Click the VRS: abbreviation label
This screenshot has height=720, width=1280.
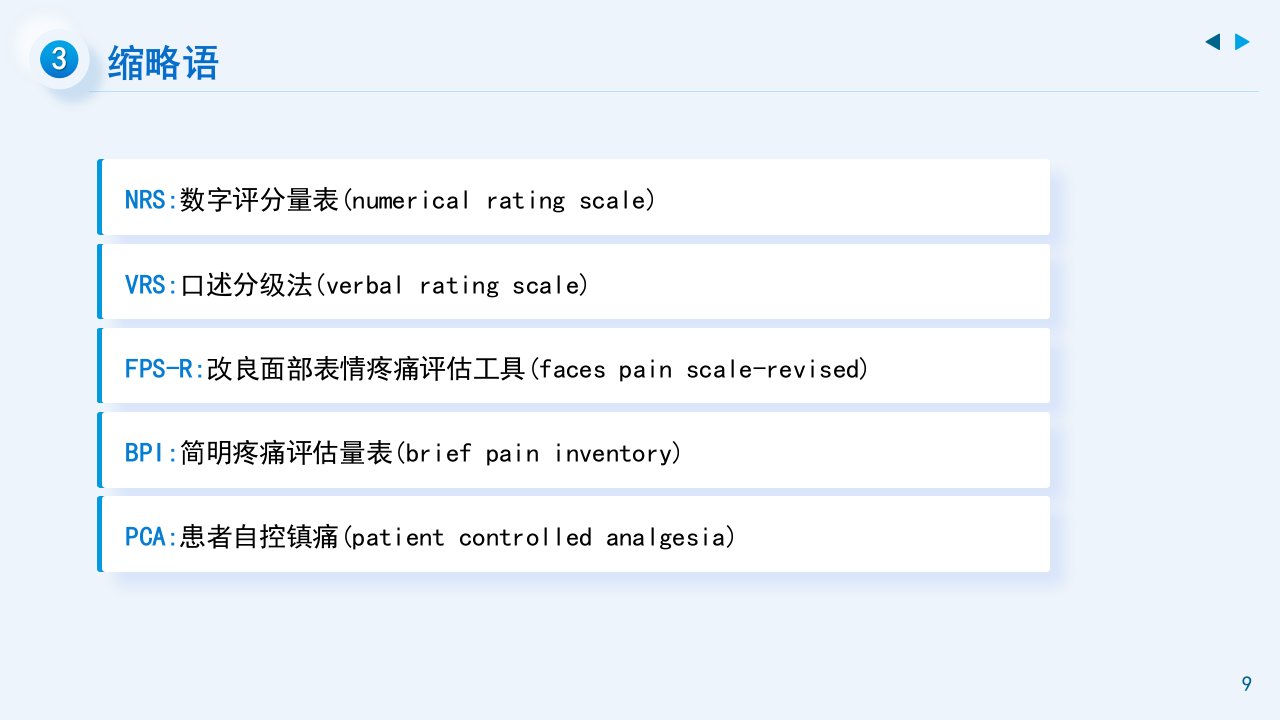tap(151, 285)
